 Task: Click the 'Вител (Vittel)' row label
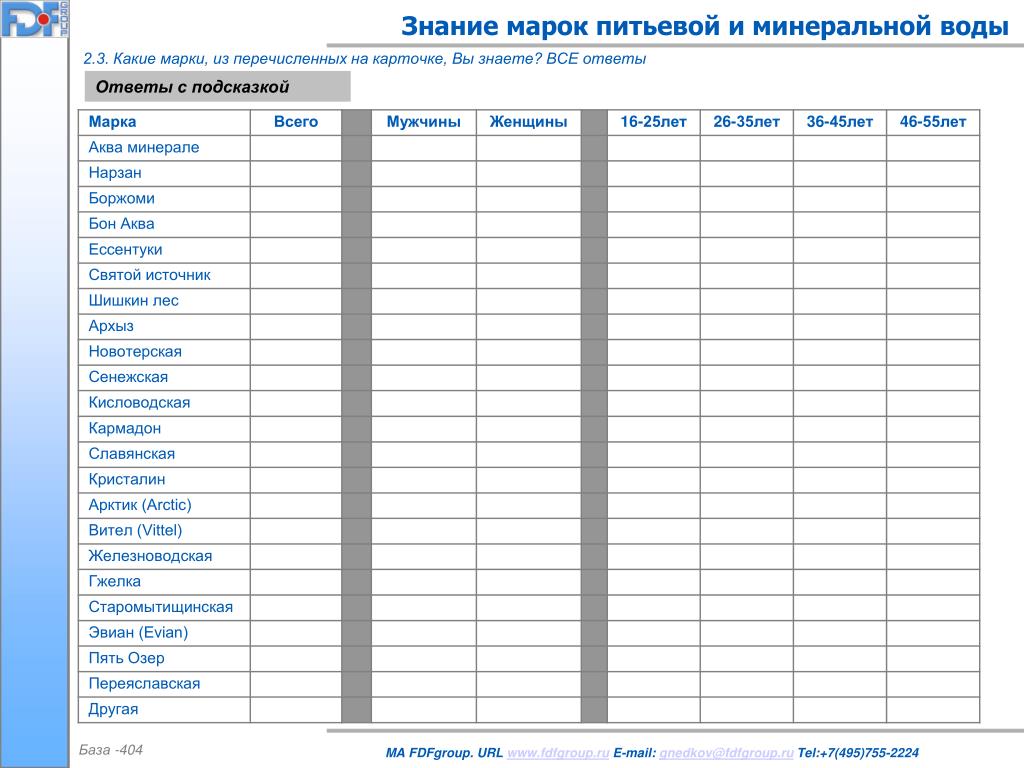pyautogui.click(x=135, y=530)
